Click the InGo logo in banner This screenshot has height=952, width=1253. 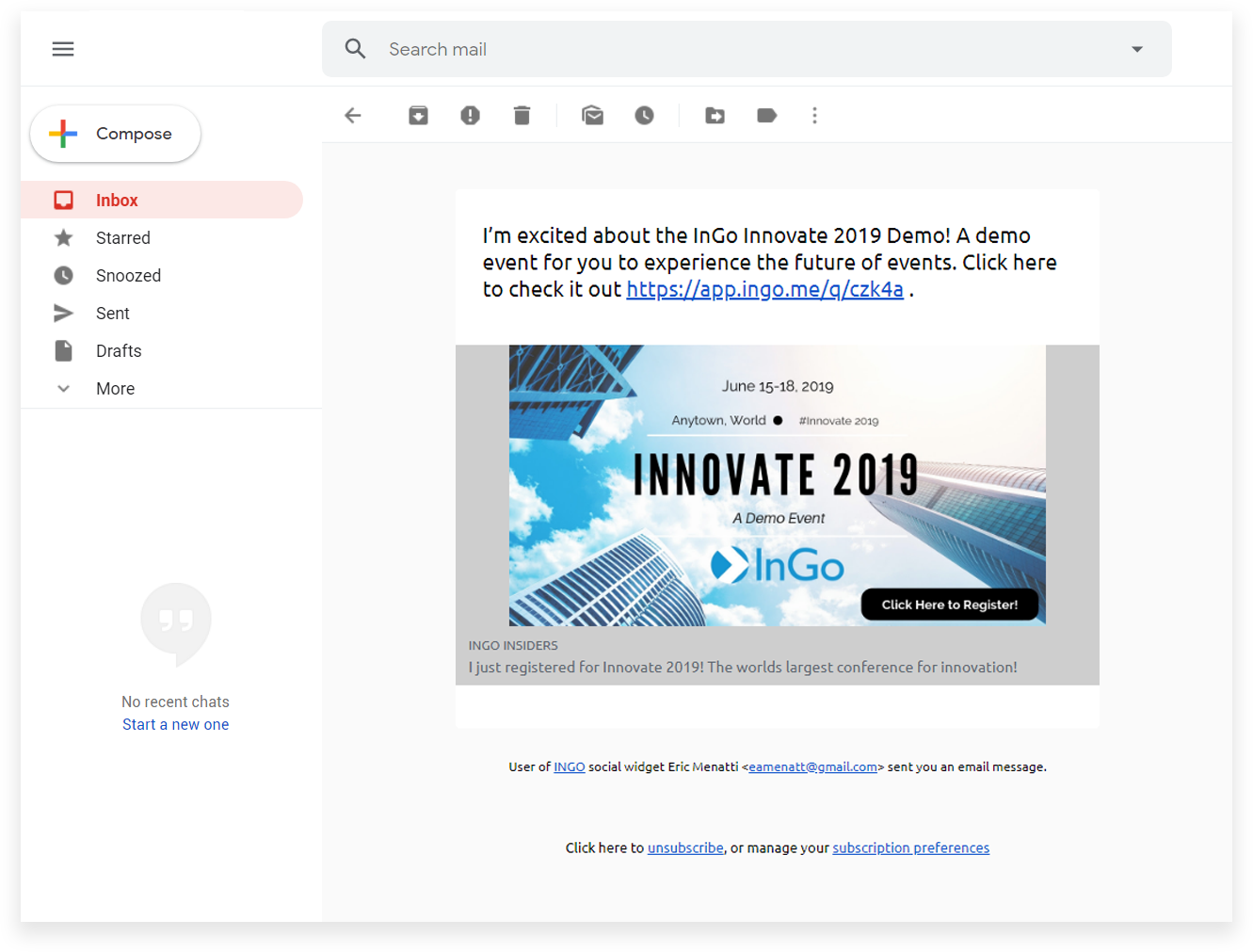(778, 565)
